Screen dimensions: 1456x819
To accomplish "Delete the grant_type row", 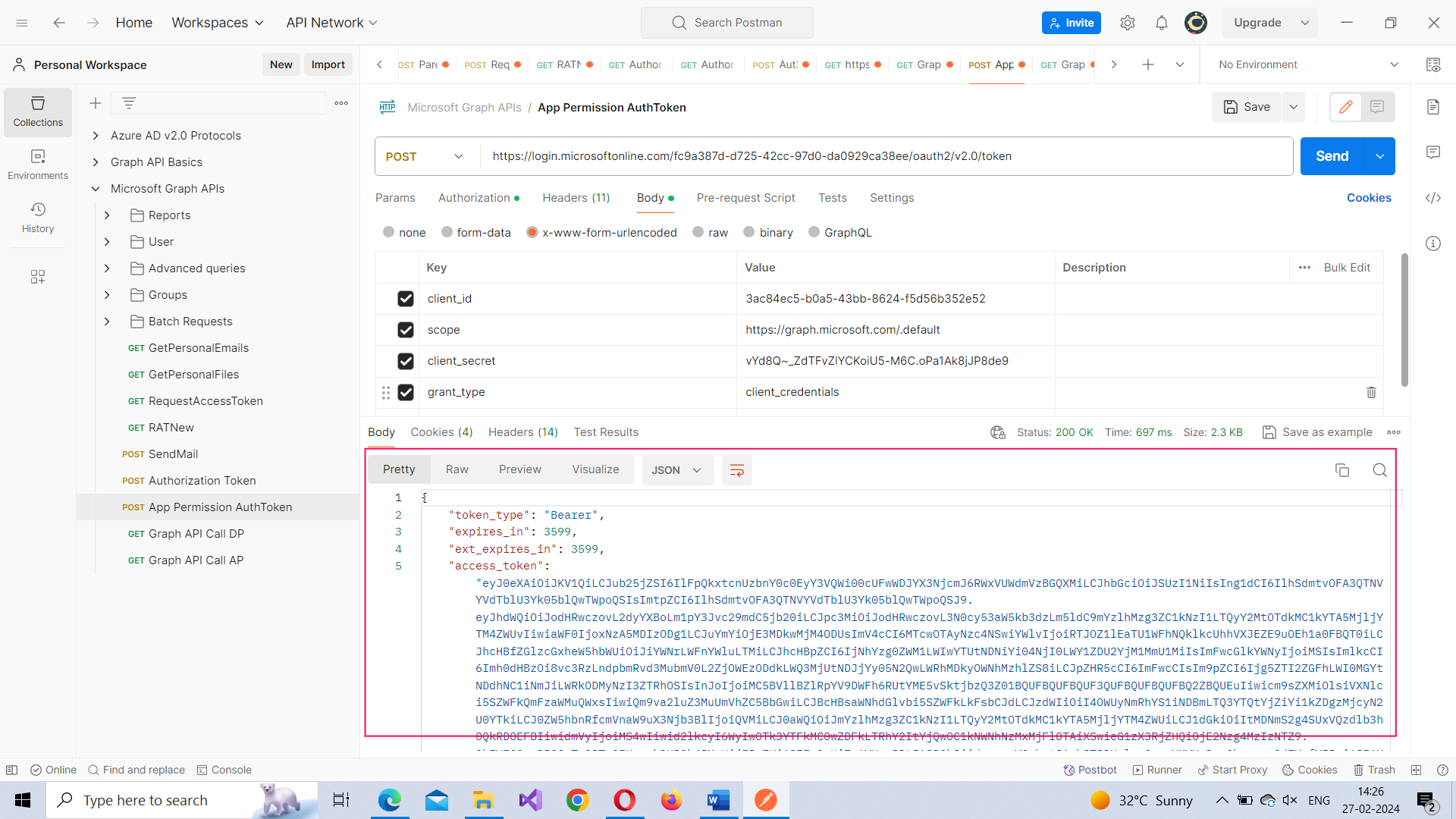I will pyautogui.click(x=1371, y=392).
